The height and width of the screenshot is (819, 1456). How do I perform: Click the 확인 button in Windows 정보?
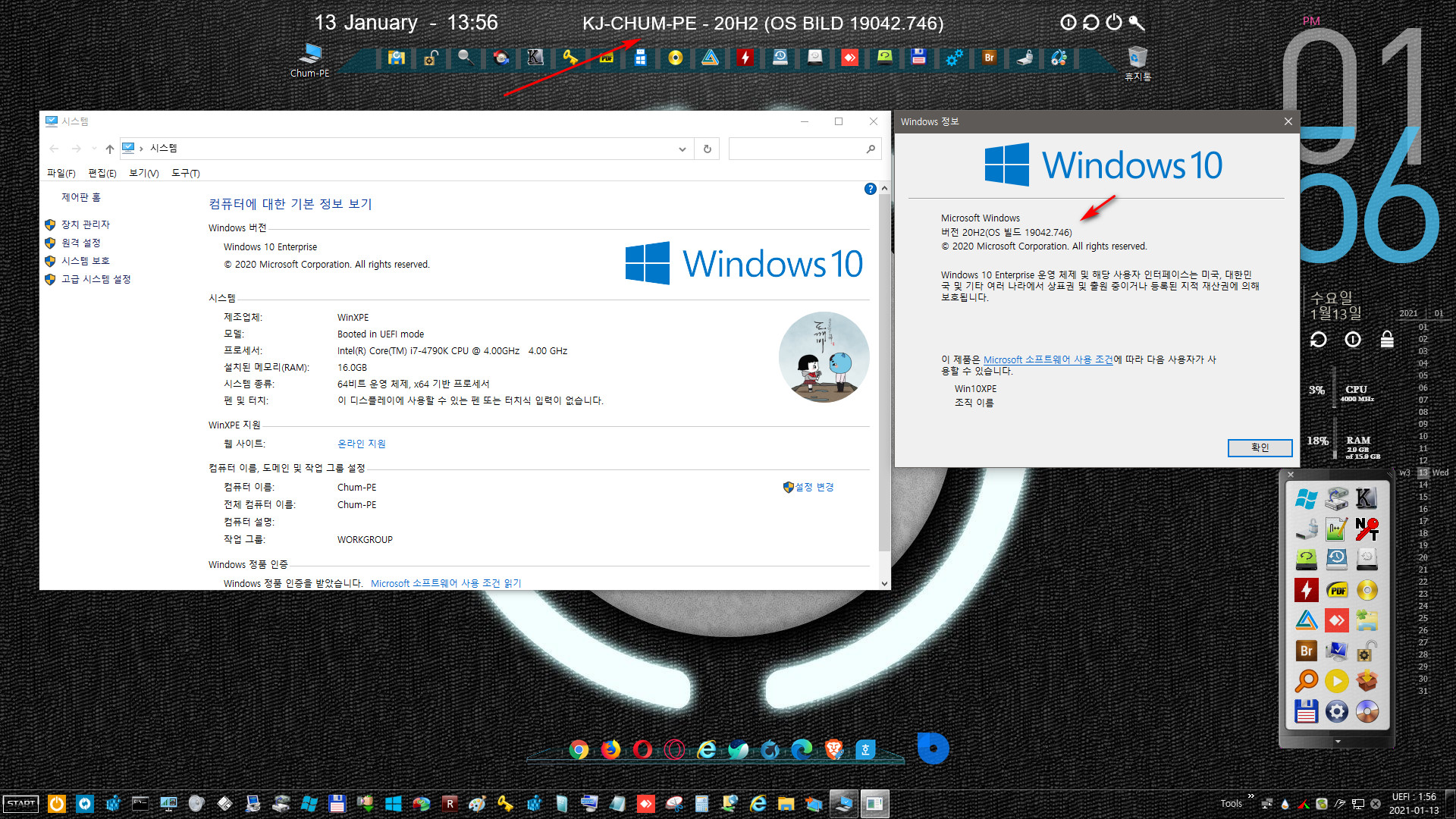(1260, 447)
